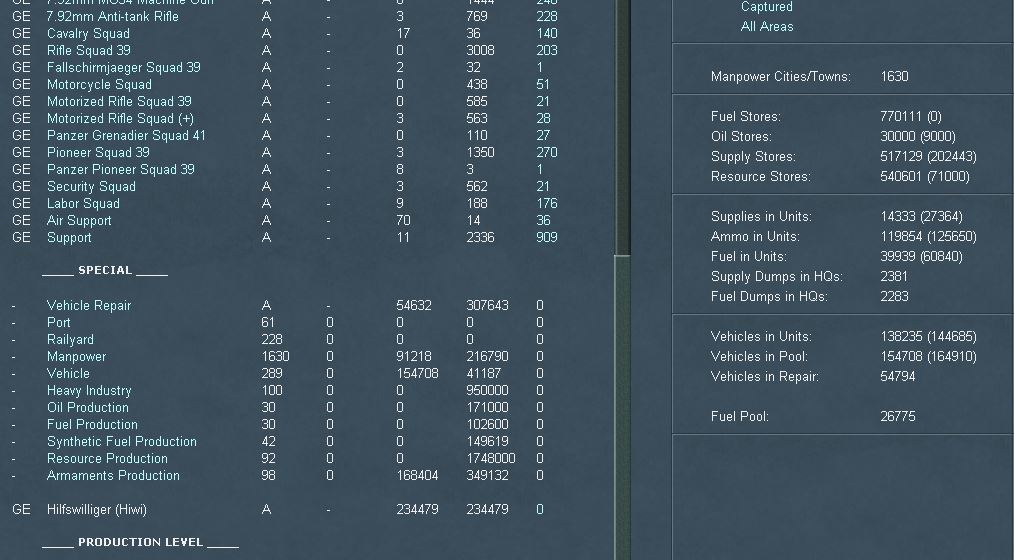Click the Railyard special item
Viewport: 1014px width, 560px height.
tap(70, 339)
